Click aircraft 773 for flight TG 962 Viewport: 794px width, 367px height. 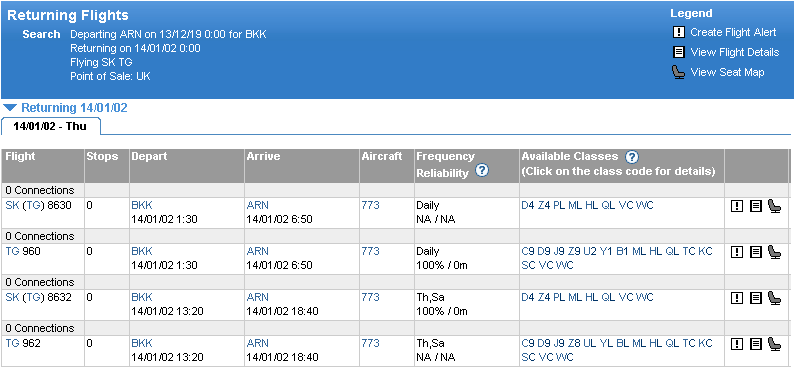(x=371, y=343)
